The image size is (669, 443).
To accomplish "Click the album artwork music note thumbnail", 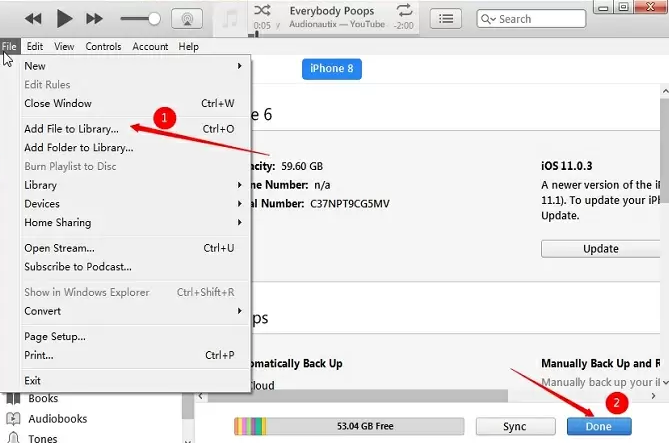I will coord(231,18).
